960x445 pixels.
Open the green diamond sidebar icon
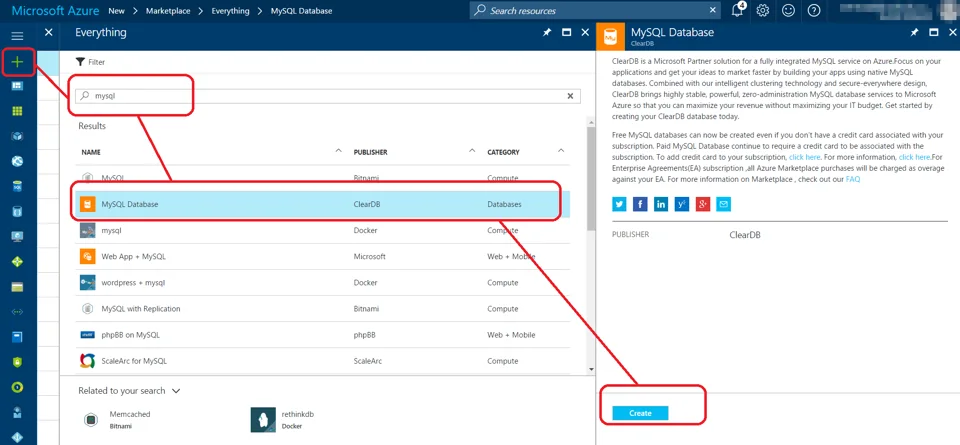pyautogui.click(x=17, y=261)
